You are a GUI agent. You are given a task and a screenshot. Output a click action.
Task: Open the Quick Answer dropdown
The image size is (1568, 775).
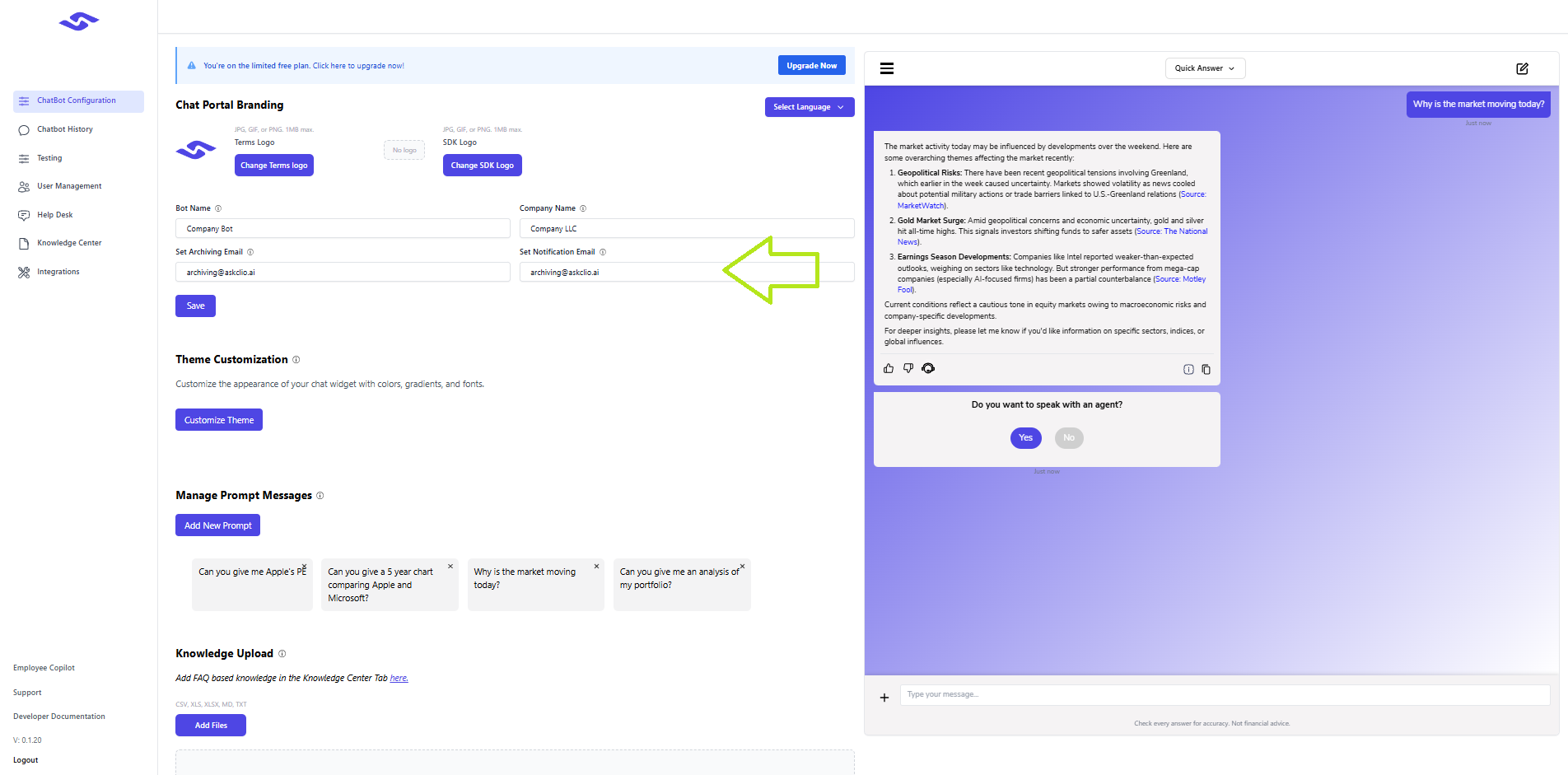tap(1204, 68)
